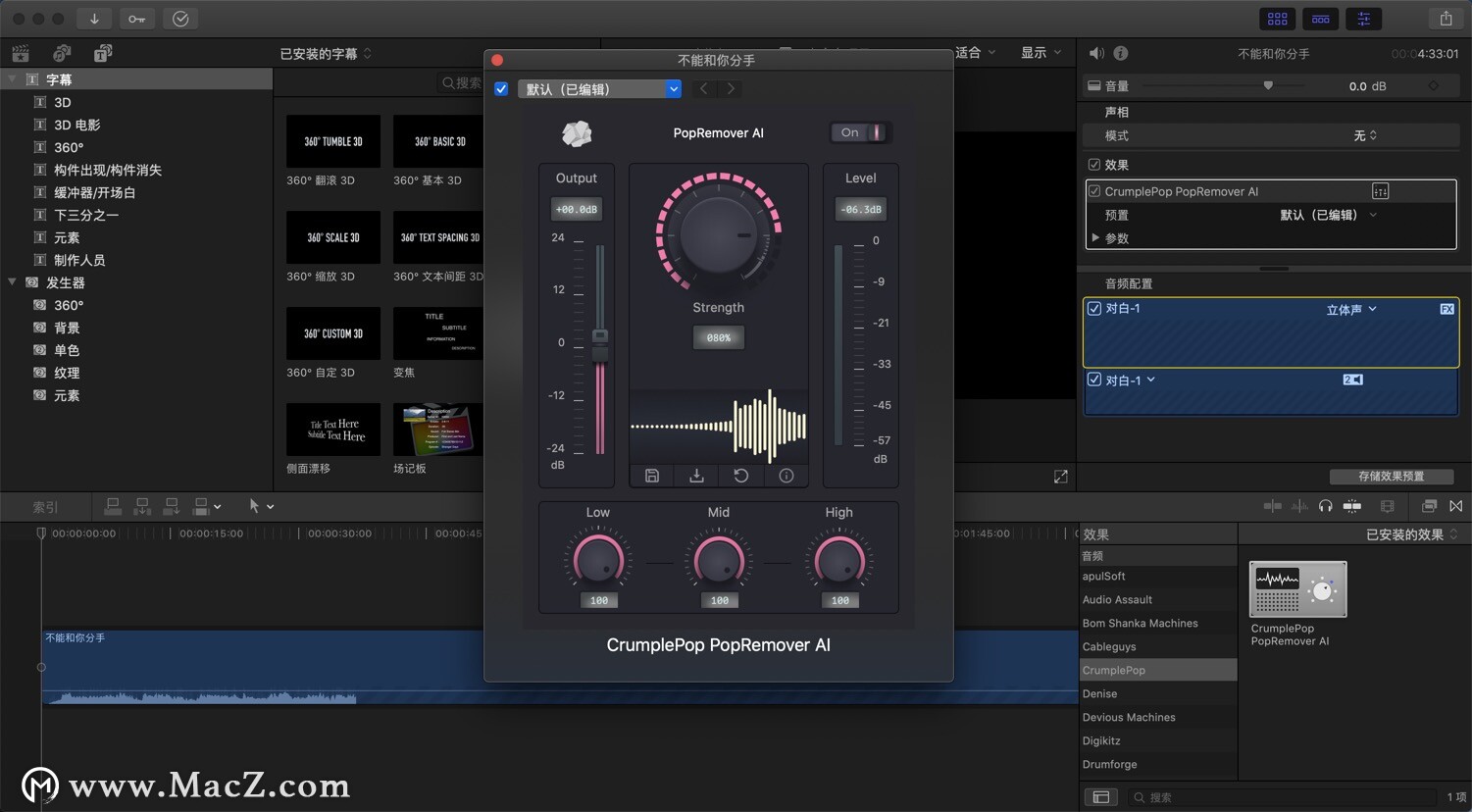Open the 预置 preset dropdown in inspector
This screenshot has width=1472, height=812.
tap(1328, 215)
